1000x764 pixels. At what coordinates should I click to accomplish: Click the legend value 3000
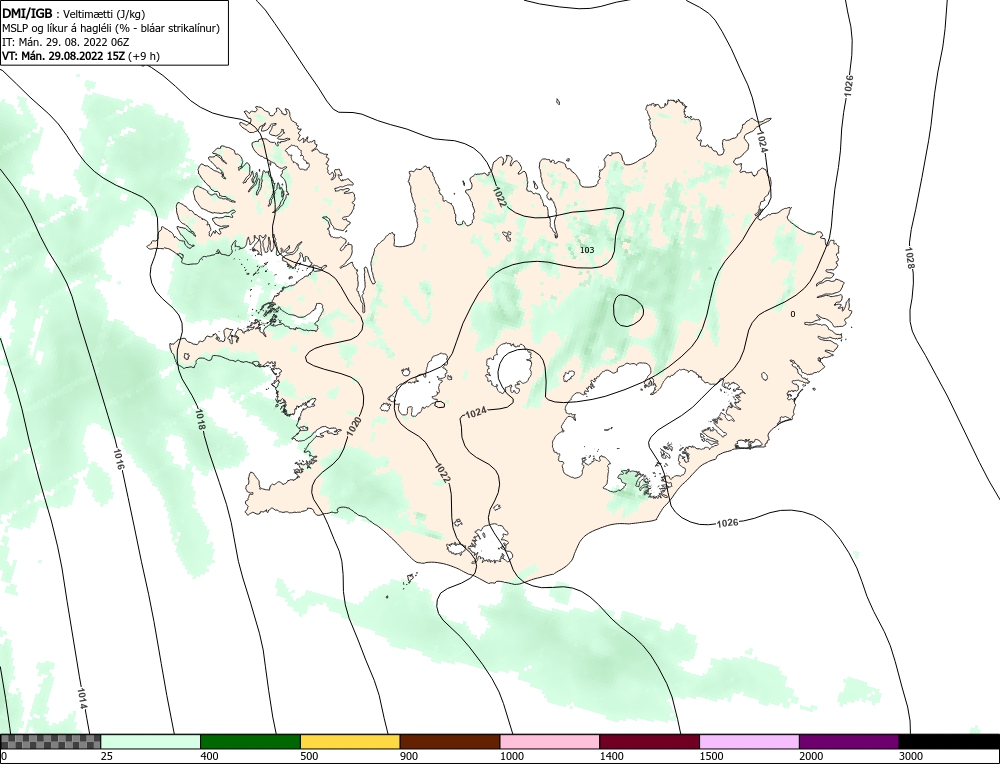coord(911,756)
